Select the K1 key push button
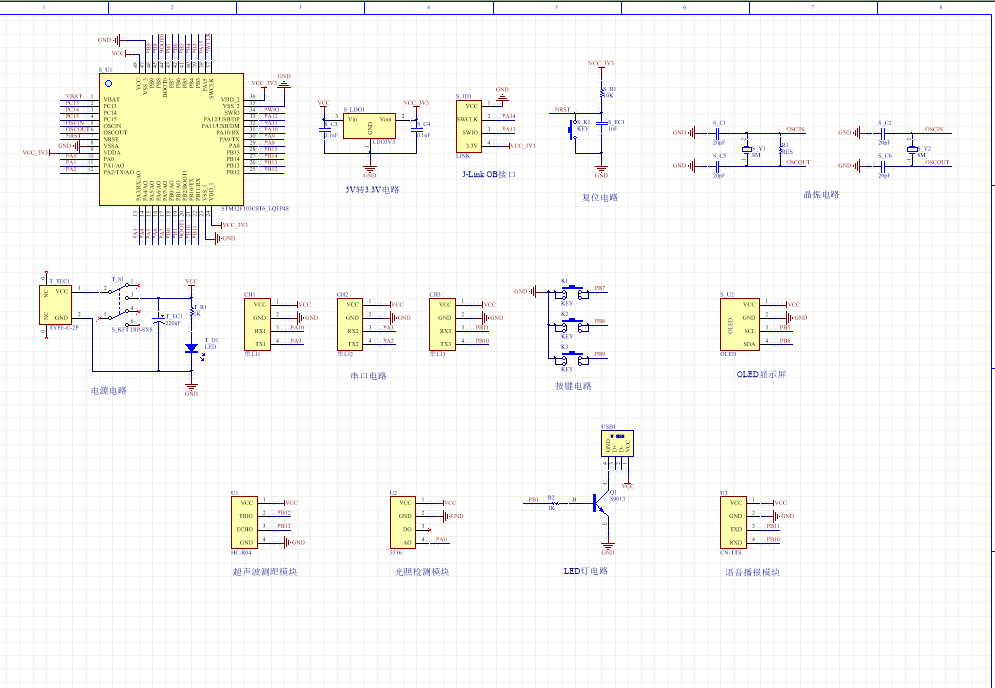 572,292
